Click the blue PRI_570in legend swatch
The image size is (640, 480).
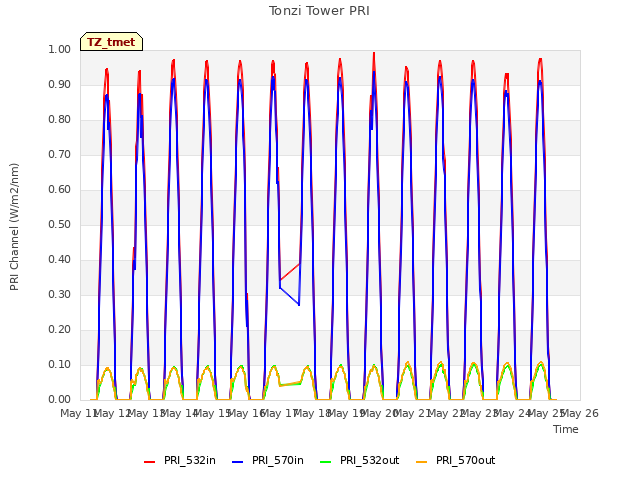click(x=238, y=462)
